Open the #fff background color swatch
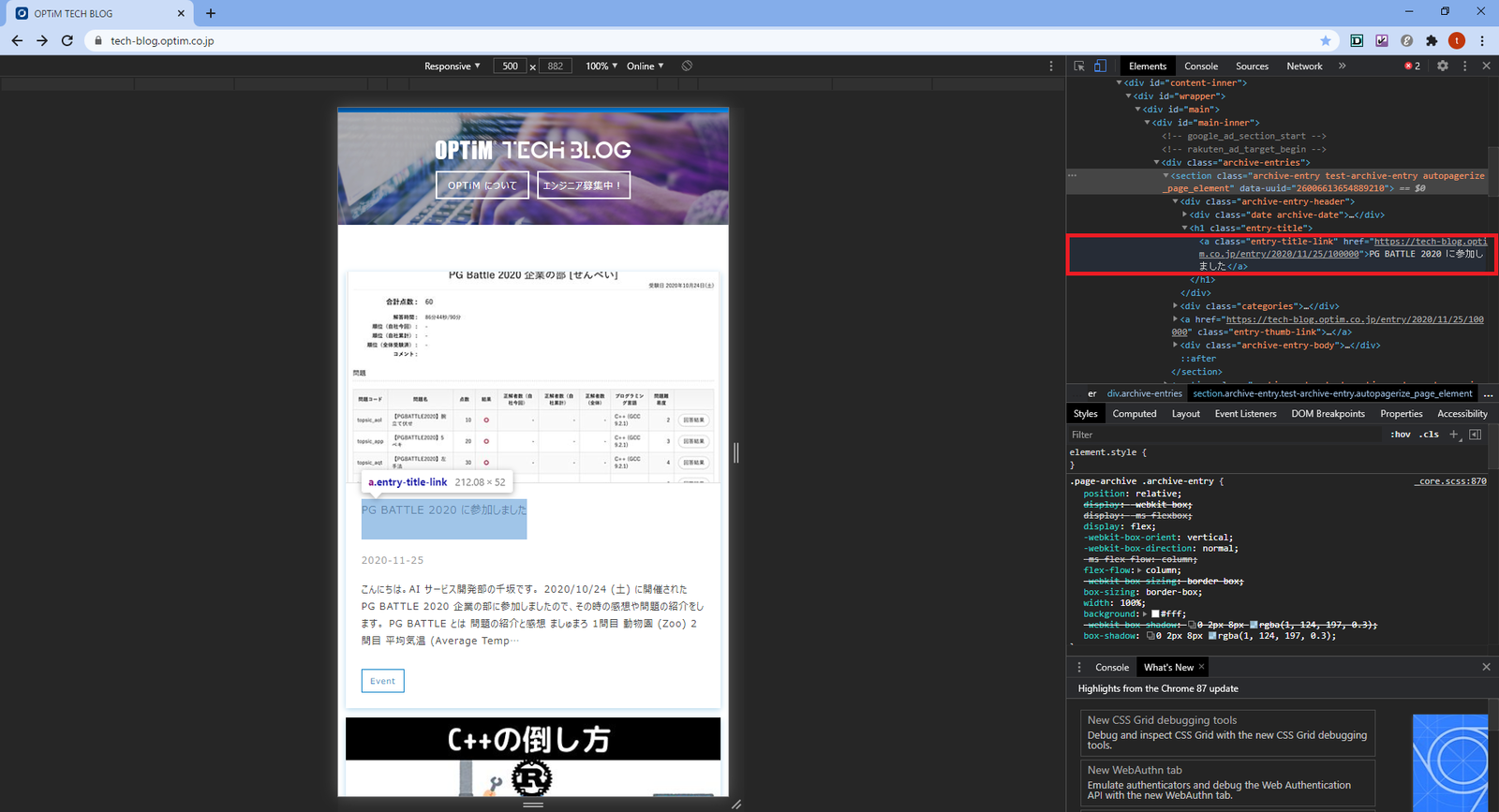Image resolution: width=1499 pixels, height=812 pixels. click(x=1155, y=614)
